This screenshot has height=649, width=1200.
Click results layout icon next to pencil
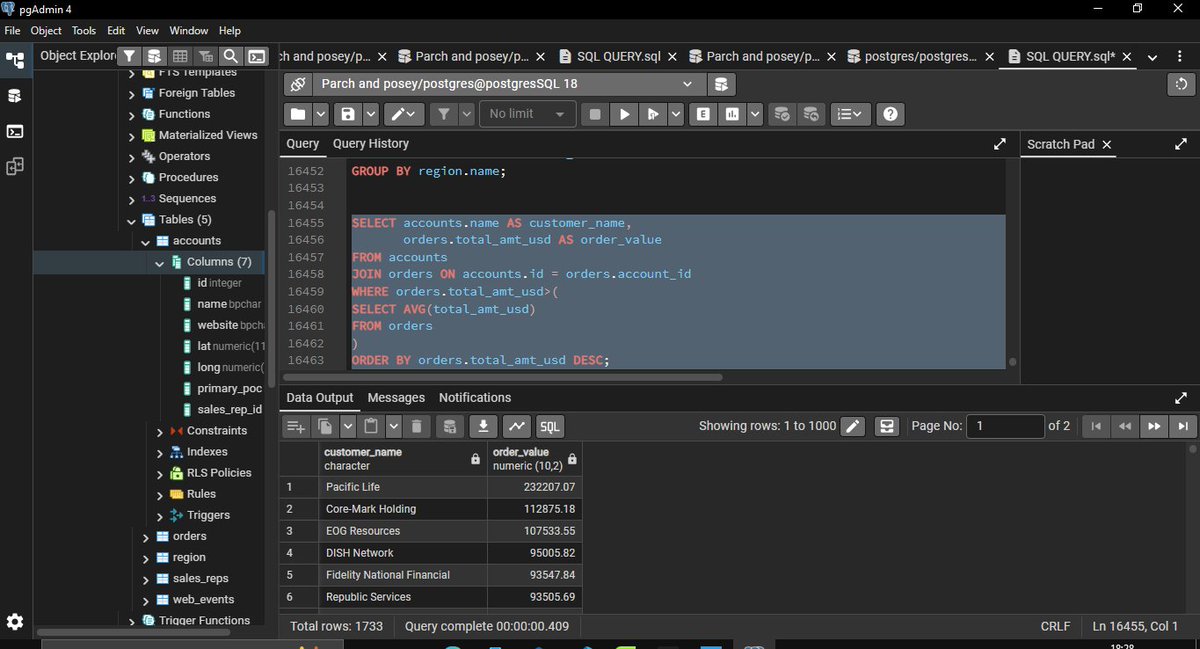tap(887, 426)
